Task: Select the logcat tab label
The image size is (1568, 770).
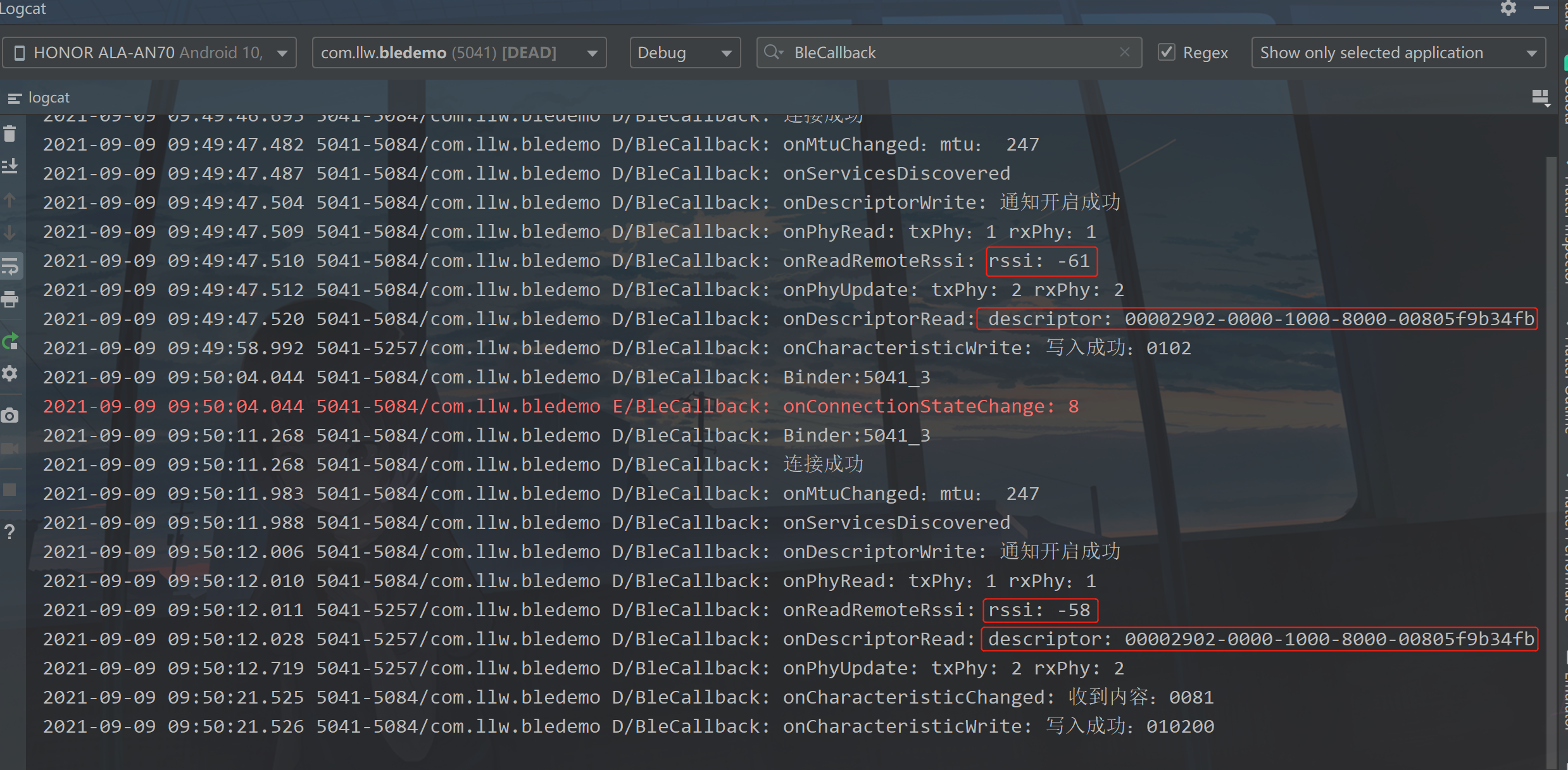Action: [x=49, y=97]
